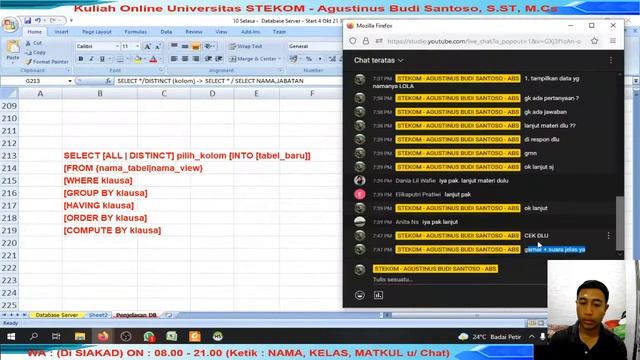Expand the Merge & Center dropdown arrow
The width and height of the screenshot is (640, 360).
[x=280, y=59]
